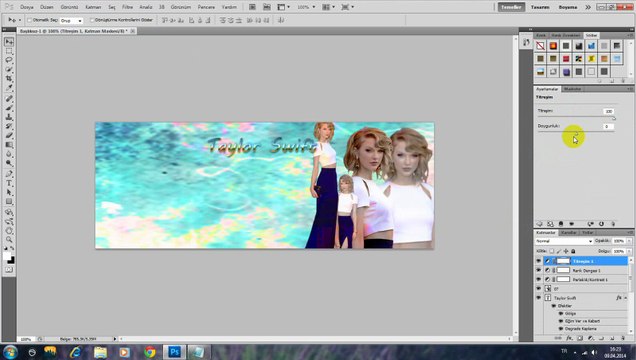
Task: Collapse the Taylor Swift layer effects arrow
Action: click(625, 298)
